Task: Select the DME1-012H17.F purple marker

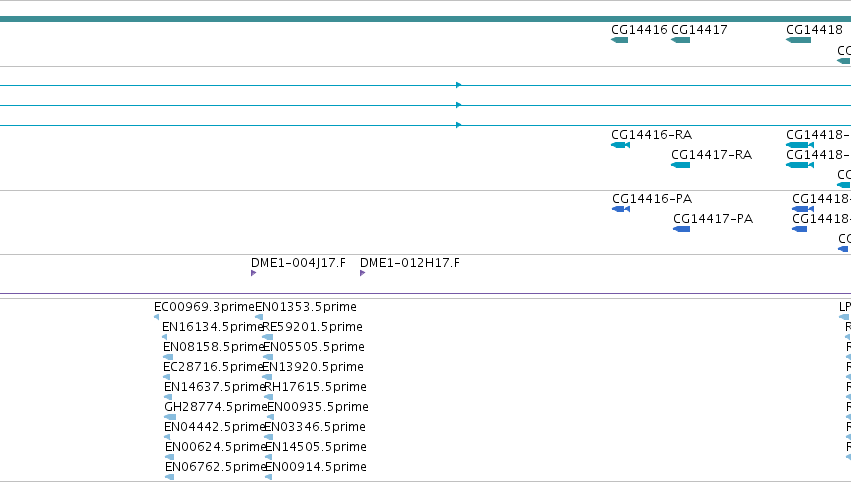Action: click(x=363, y=273)
